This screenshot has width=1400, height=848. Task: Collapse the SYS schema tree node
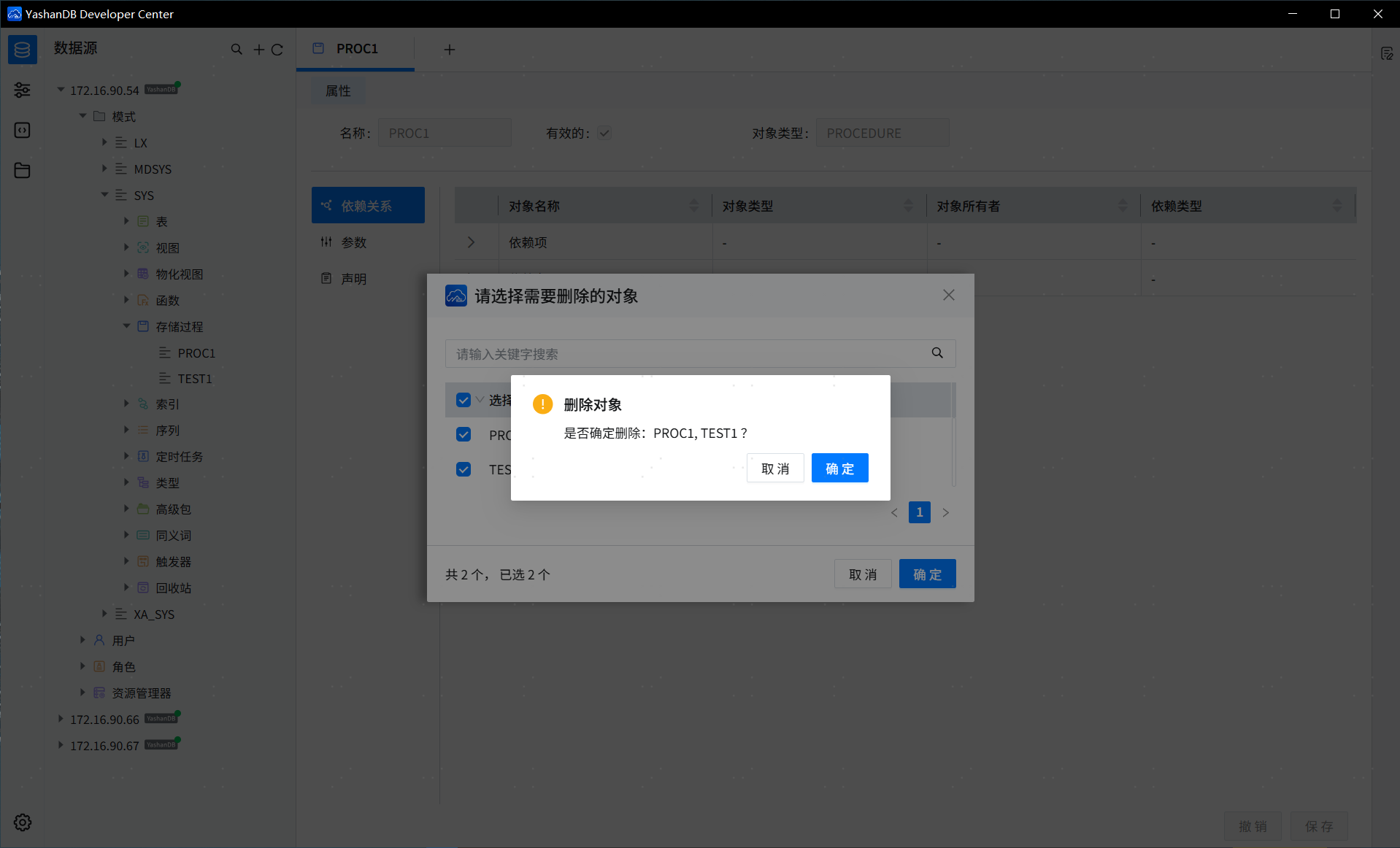[104, 195]
